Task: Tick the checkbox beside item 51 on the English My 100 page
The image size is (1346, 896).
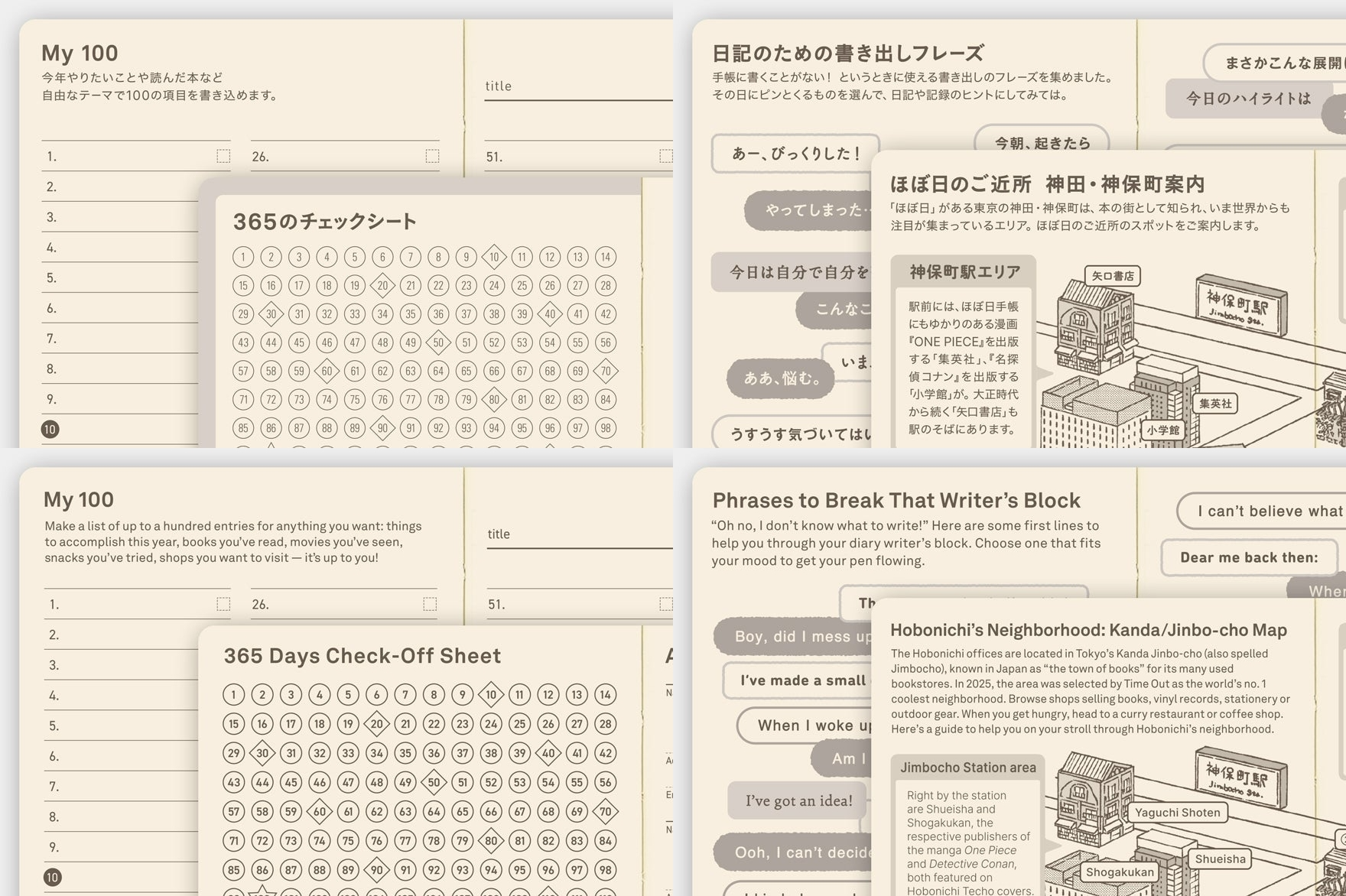Action: coord(666,604)
